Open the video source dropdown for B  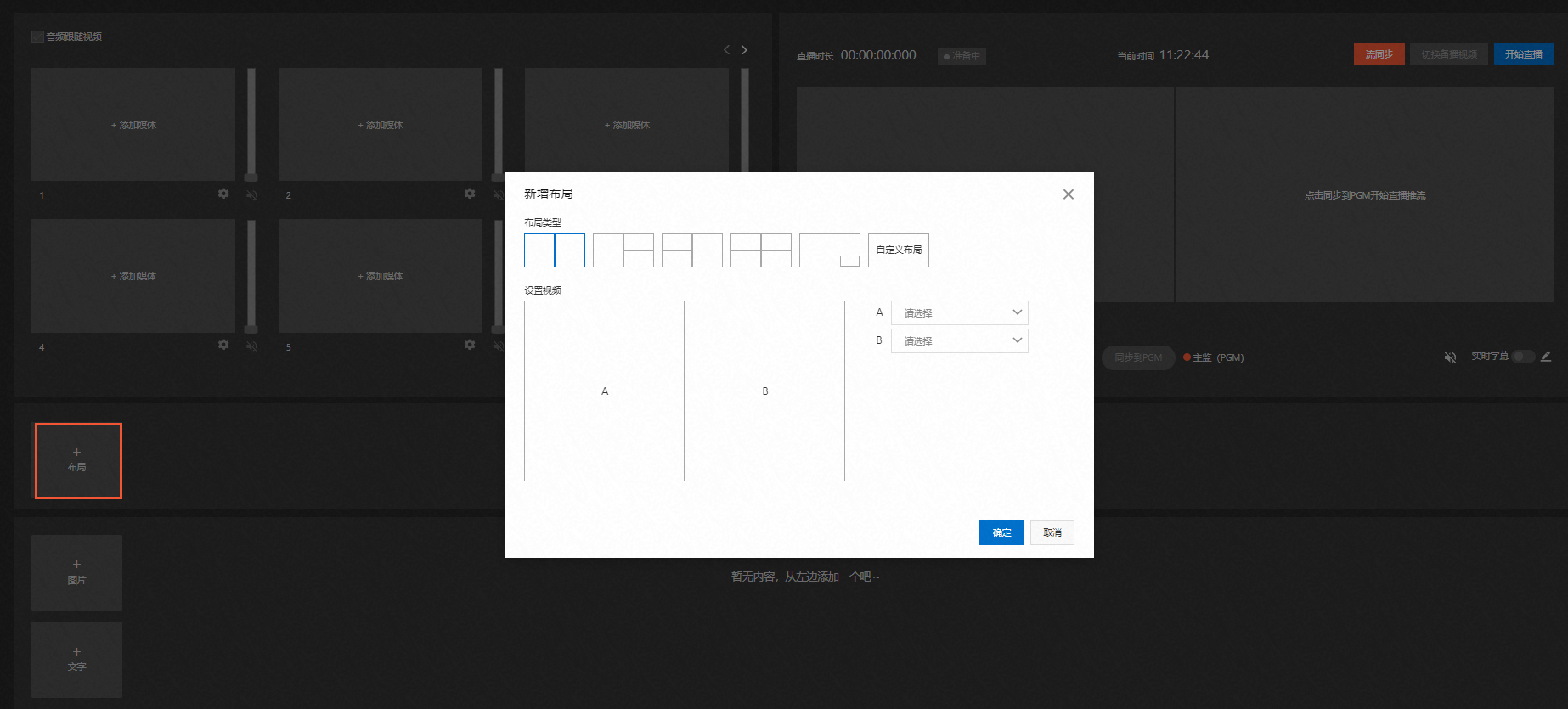[x=960, y=341]
